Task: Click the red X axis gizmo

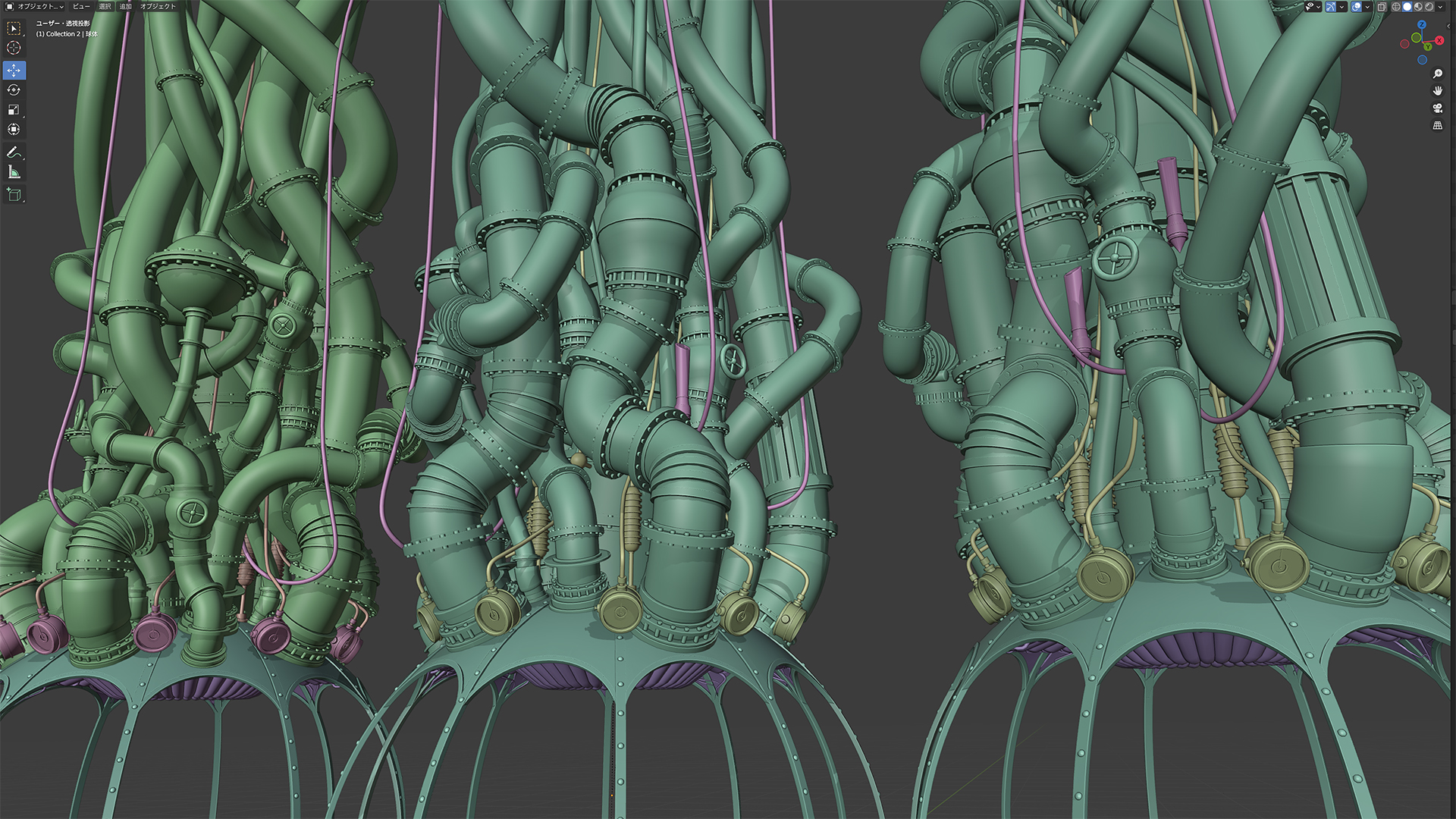Action: (x=1439, y=41)
